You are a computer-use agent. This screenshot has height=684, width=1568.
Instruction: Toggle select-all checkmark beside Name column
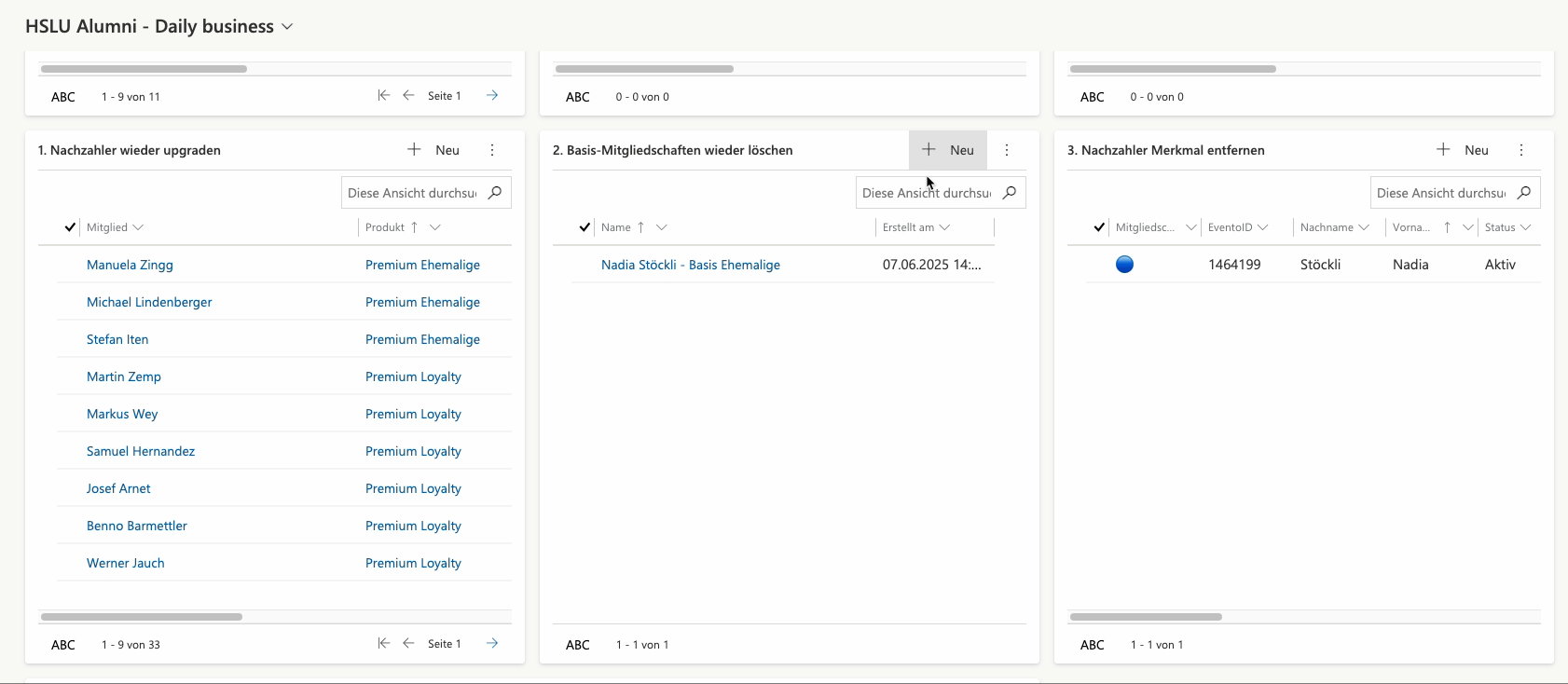pyautogui.click(x=585, y=227)
